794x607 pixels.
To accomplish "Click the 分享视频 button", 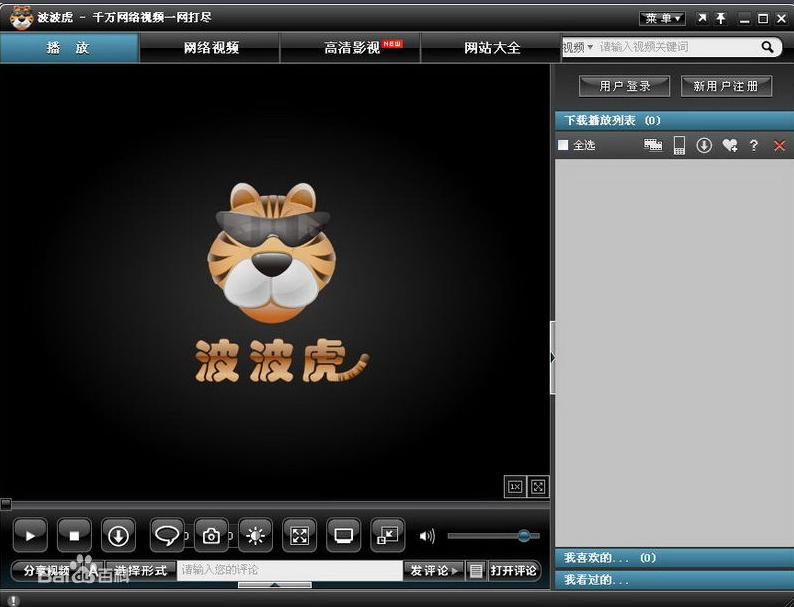I will pyautogui.click(x=47, y=571).
